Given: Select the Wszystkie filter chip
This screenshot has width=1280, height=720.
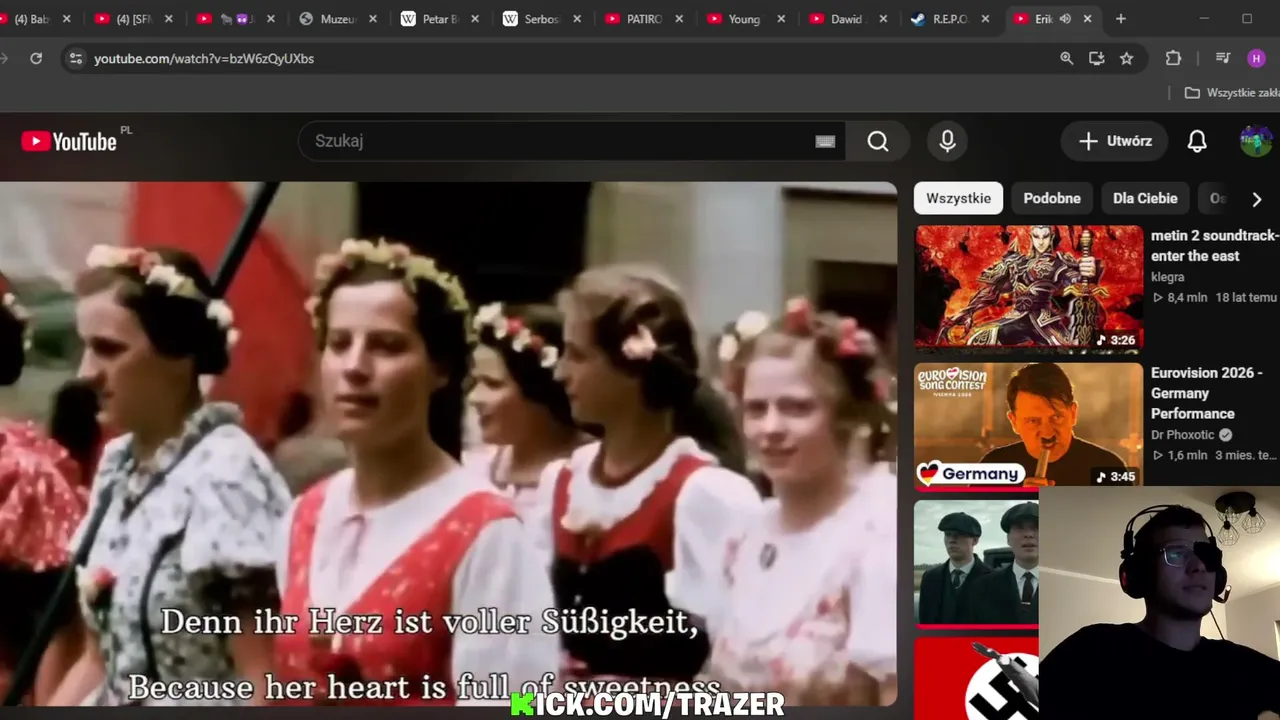Looking at the screenshot, I should pos(958,198).
